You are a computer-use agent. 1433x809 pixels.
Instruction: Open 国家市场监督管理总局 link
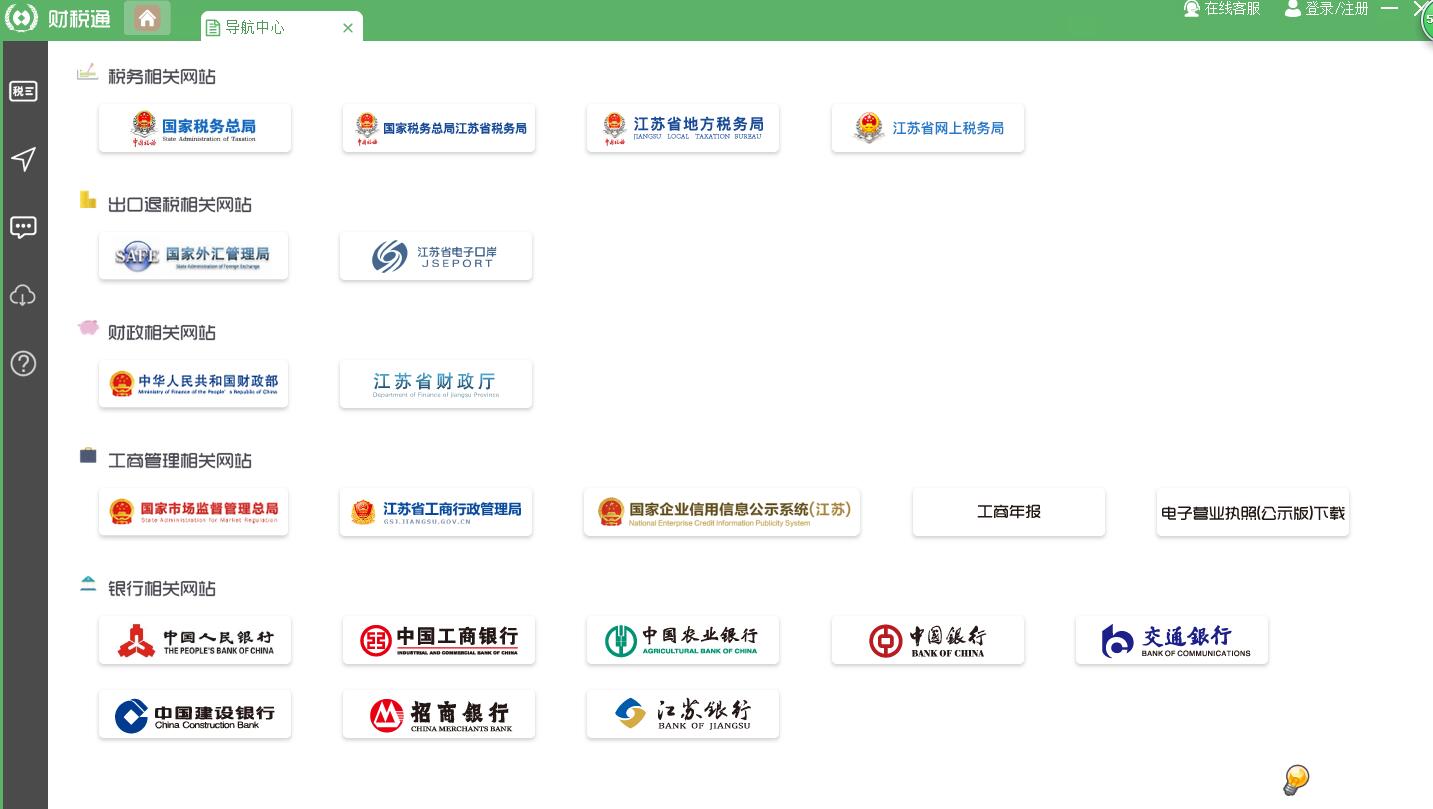click(193, 512)
